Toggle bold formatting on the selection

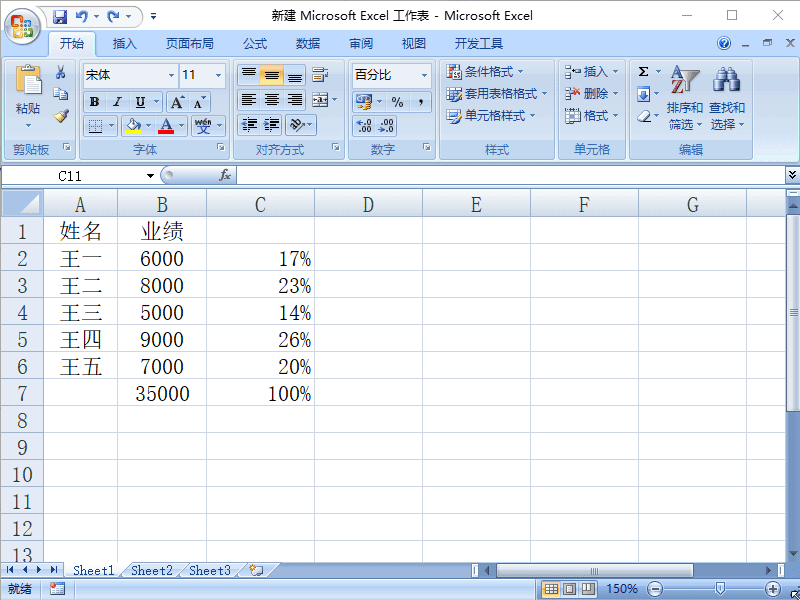point(92,102)
